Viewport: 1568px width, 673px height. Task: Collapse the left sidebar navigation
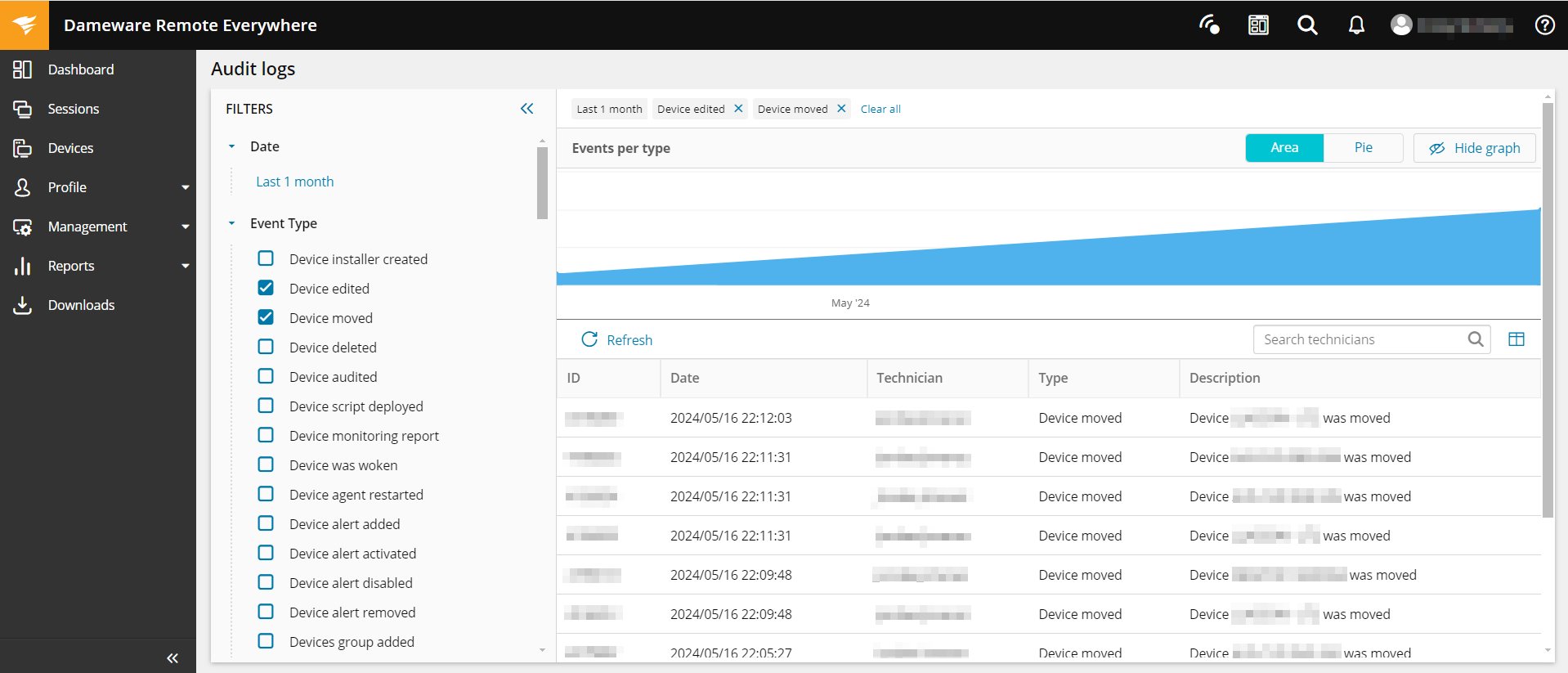tap(172, 657)
